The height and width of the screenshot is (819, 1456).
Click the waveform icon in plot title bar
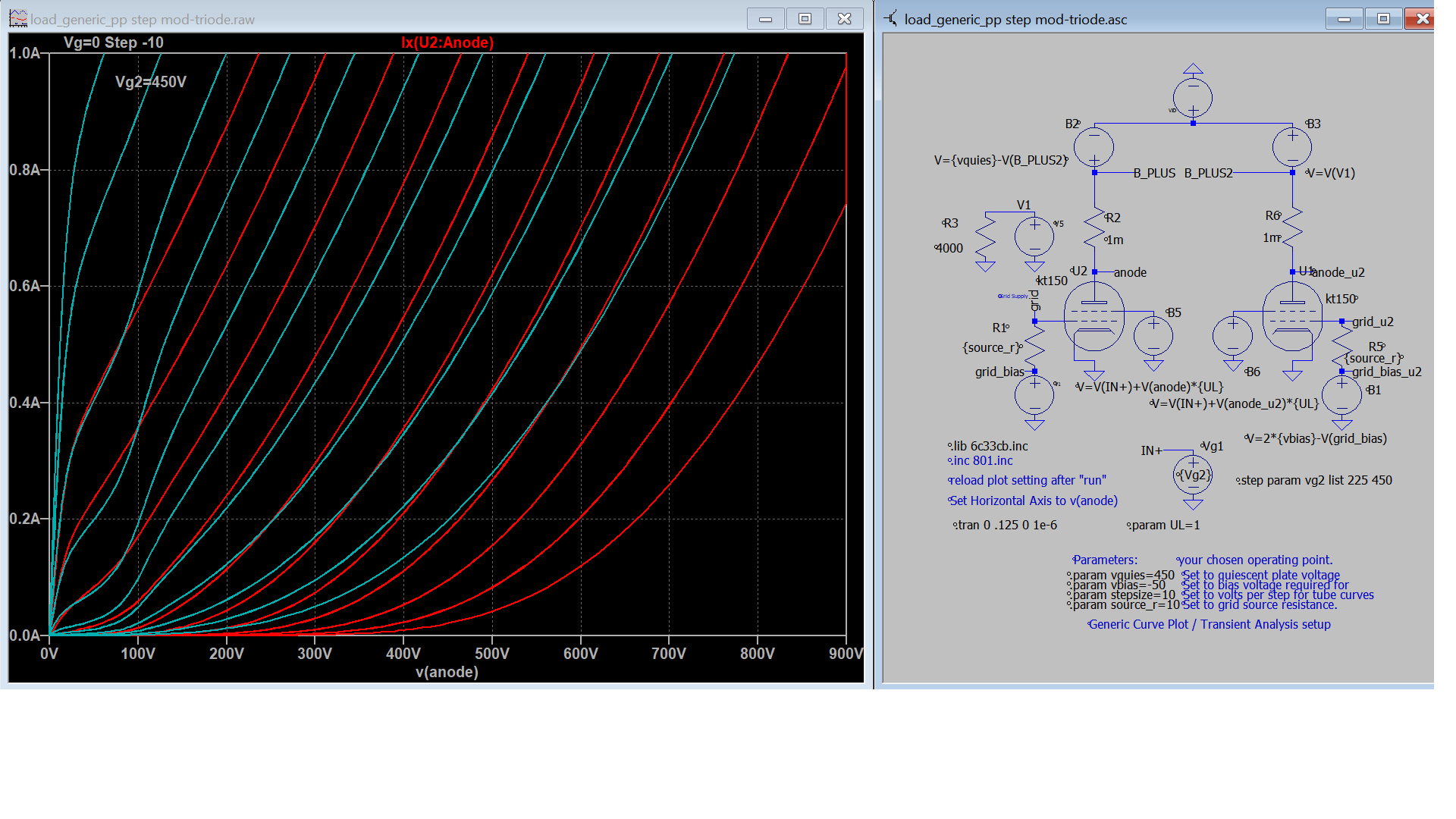point(18,19)
